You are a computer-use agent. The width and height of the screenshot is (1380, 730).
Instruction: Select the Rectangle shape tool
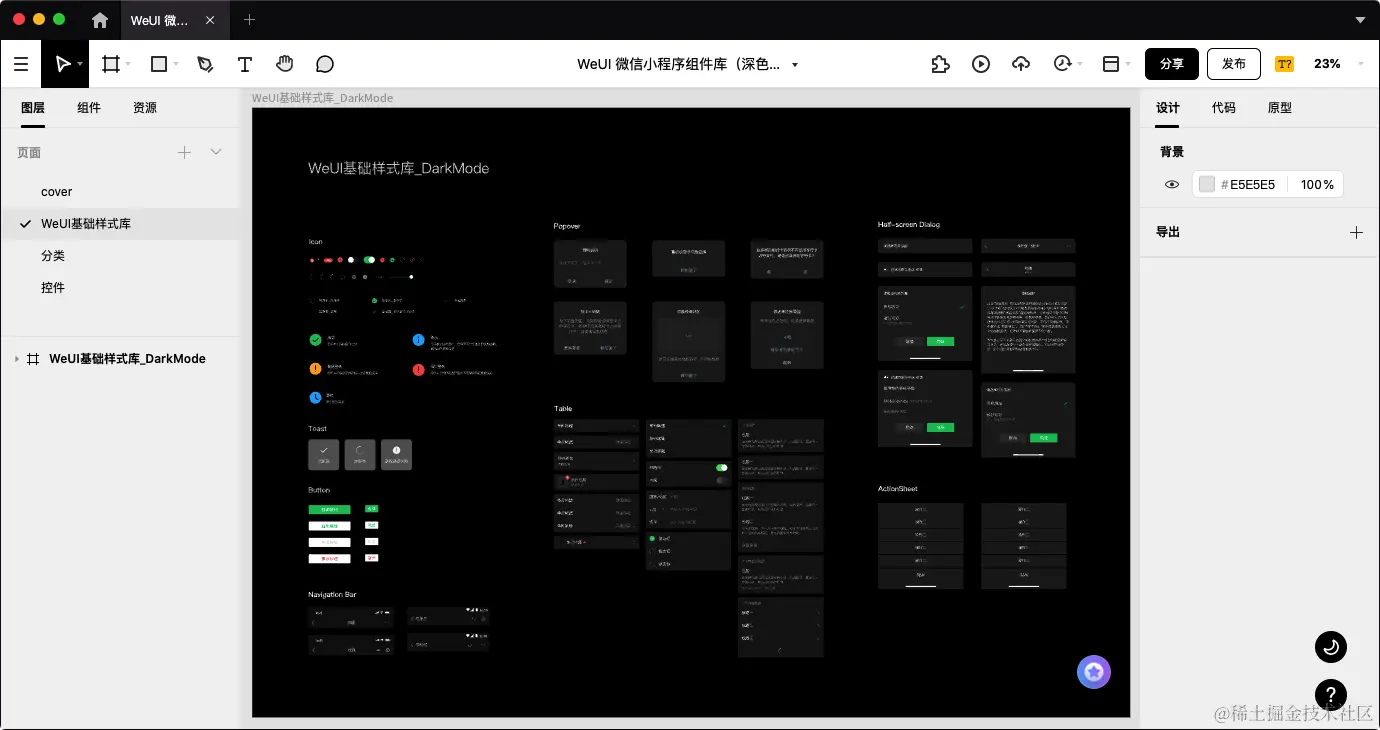[158, 64]
